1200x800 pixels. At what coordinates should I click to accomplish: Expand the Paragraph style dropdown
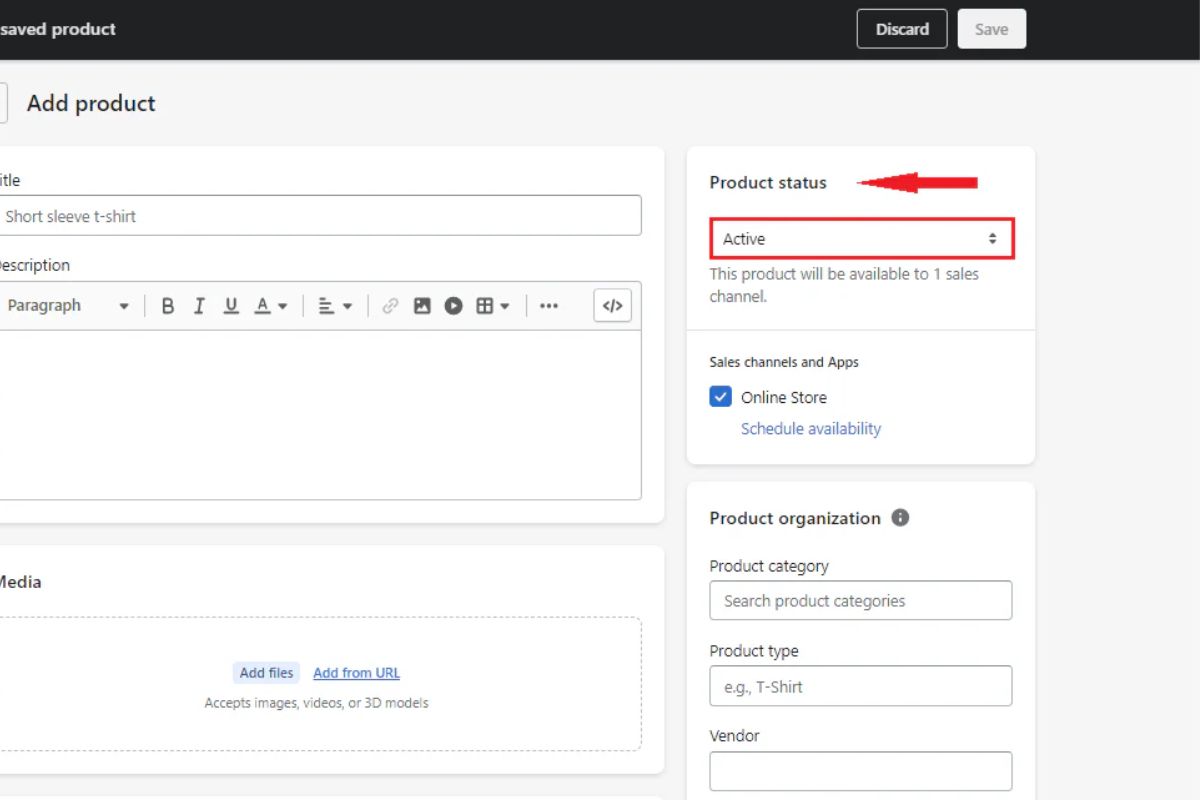(68, 306)
